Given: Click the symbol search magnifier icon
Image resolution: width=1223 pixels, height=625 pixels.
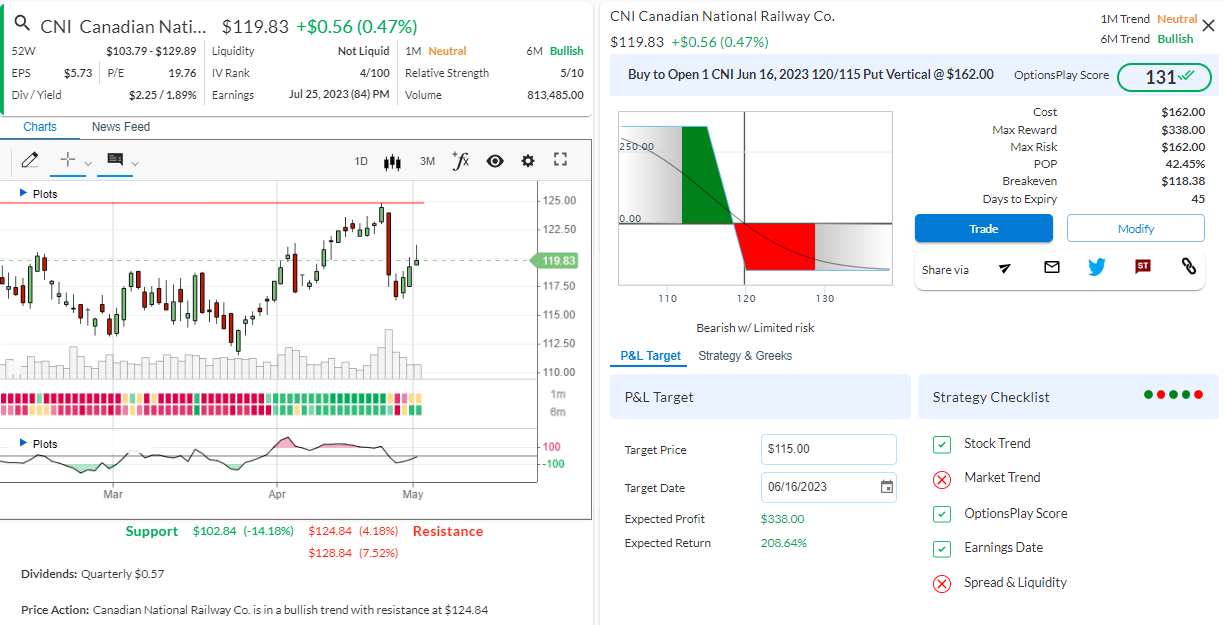Looking at the screenshot, I should tap(22, 25).
